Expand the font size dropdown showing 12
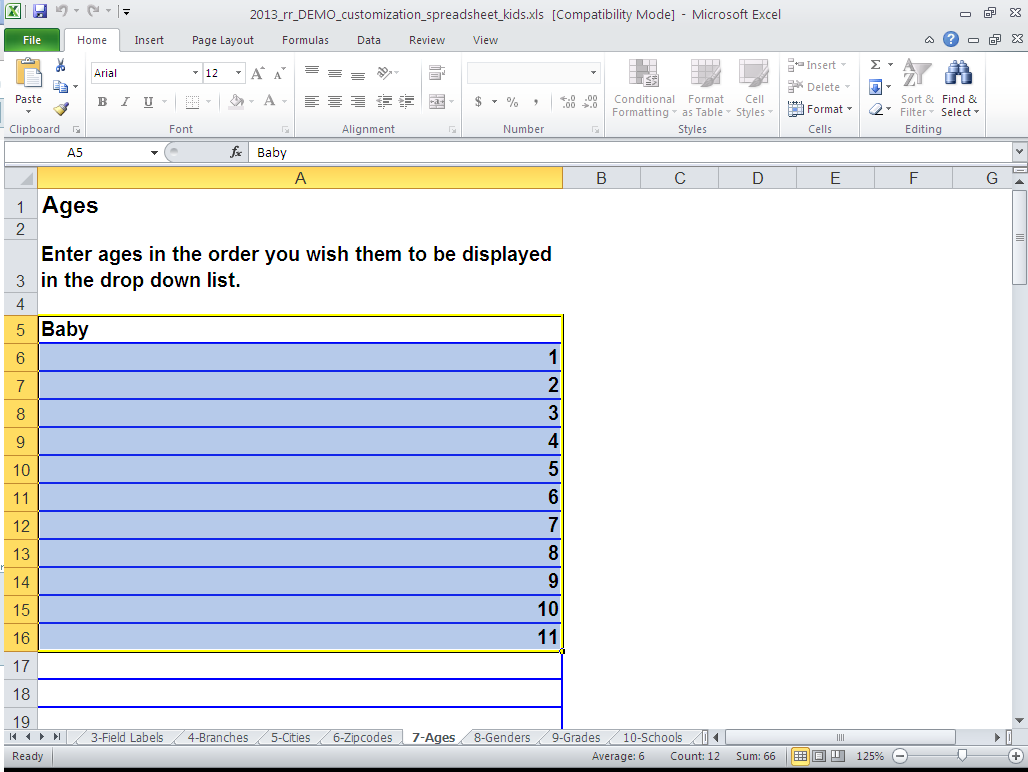1028x772 pixels. (x=238, y=73)
